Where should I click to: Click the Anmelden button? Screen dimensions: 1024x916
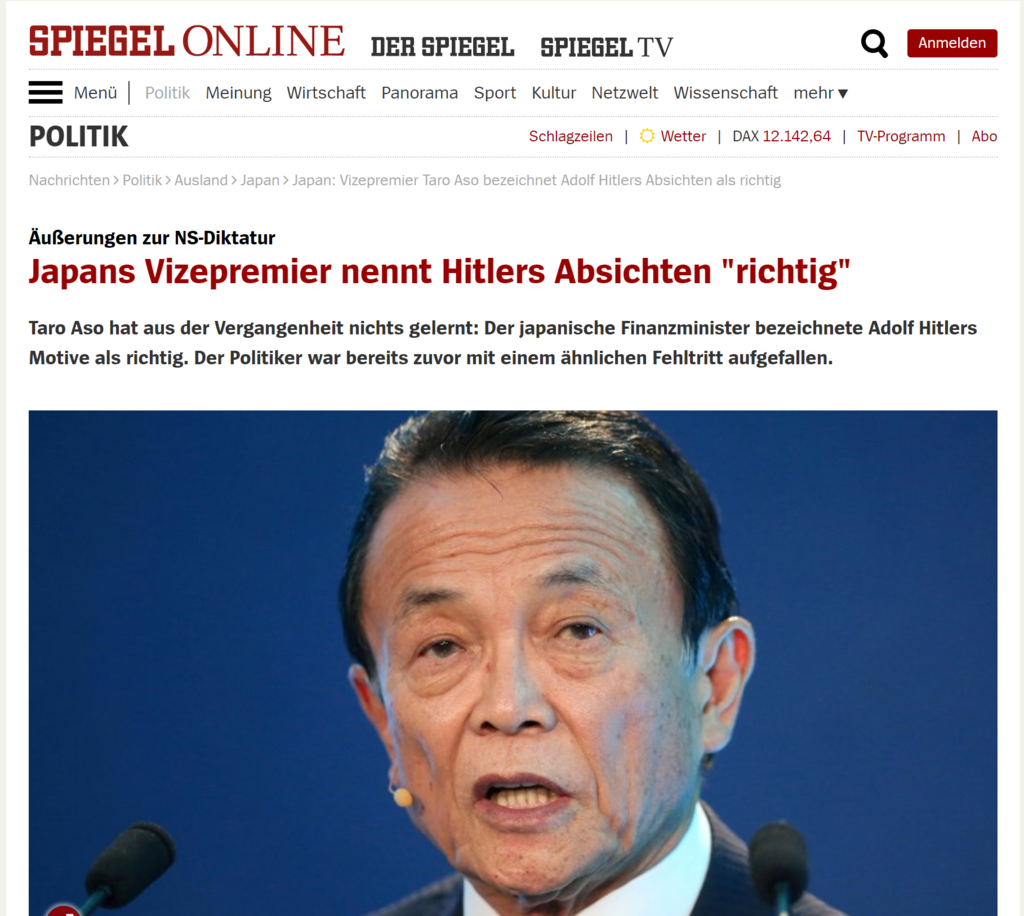pyautogui.click(x=952, y=43)
